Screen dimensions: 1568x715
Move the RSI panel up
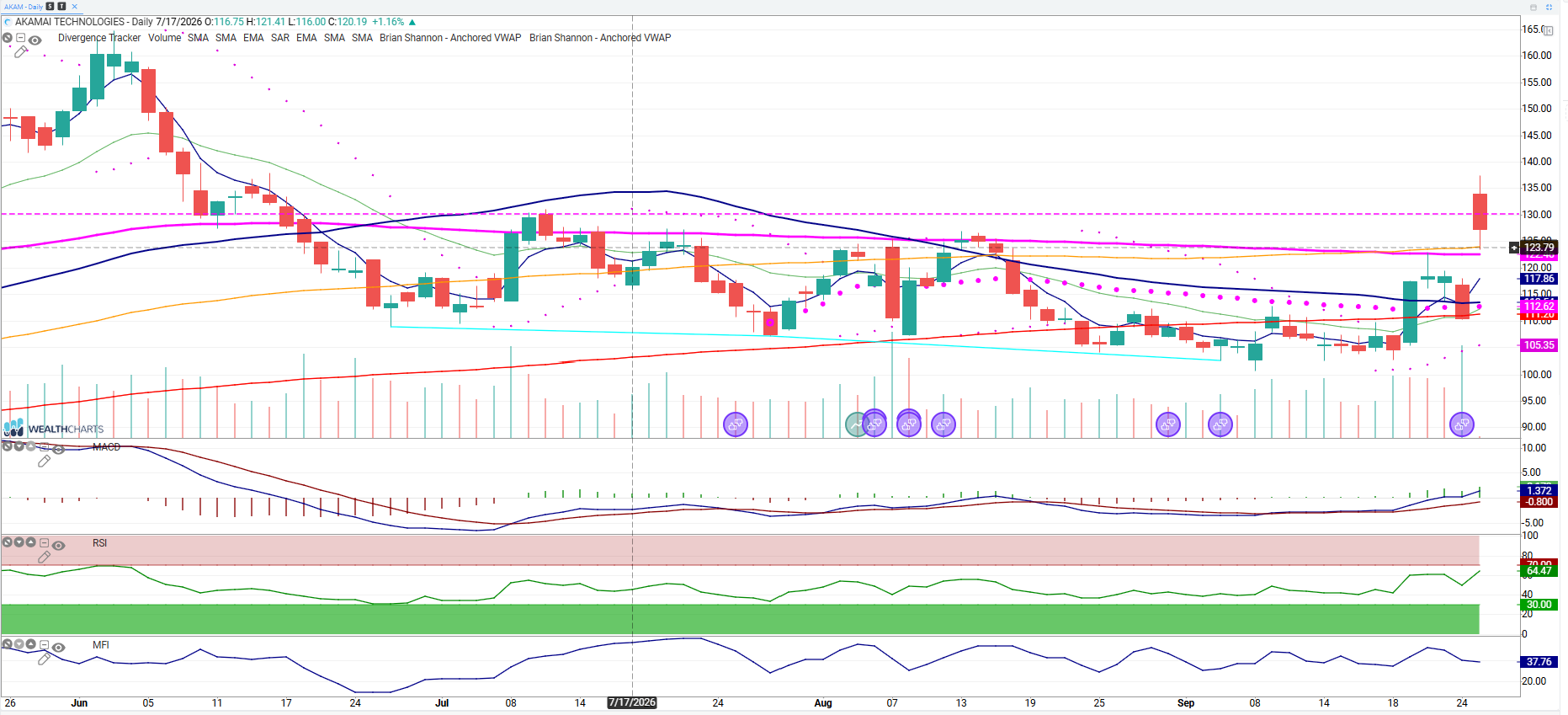[30, 542]
